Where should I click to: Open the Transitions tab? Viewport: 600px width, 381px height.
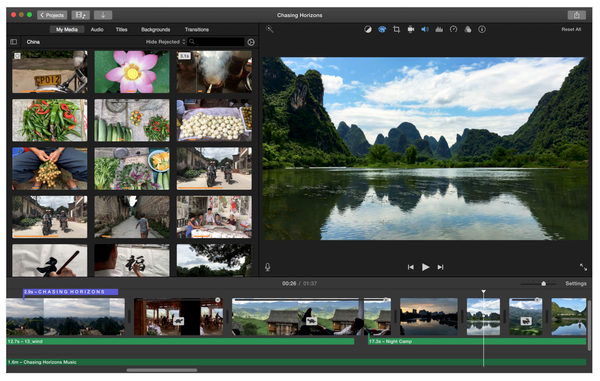click(197, 29)
